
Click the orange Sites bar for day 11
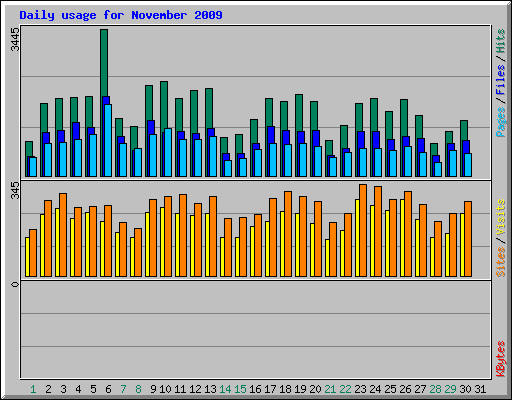point(183,235)
